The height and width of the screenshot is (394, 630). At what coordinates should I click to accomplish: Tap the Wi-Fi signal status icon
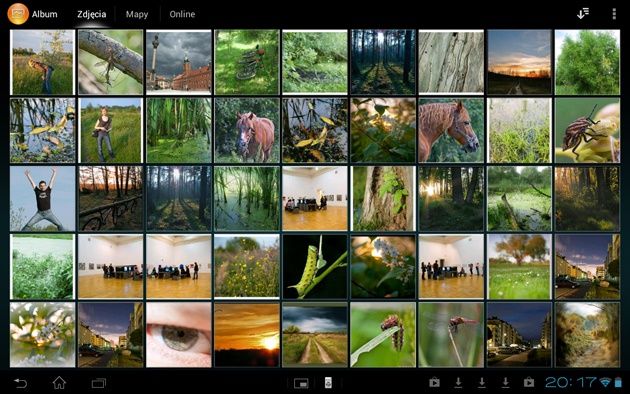pos(605,382)
